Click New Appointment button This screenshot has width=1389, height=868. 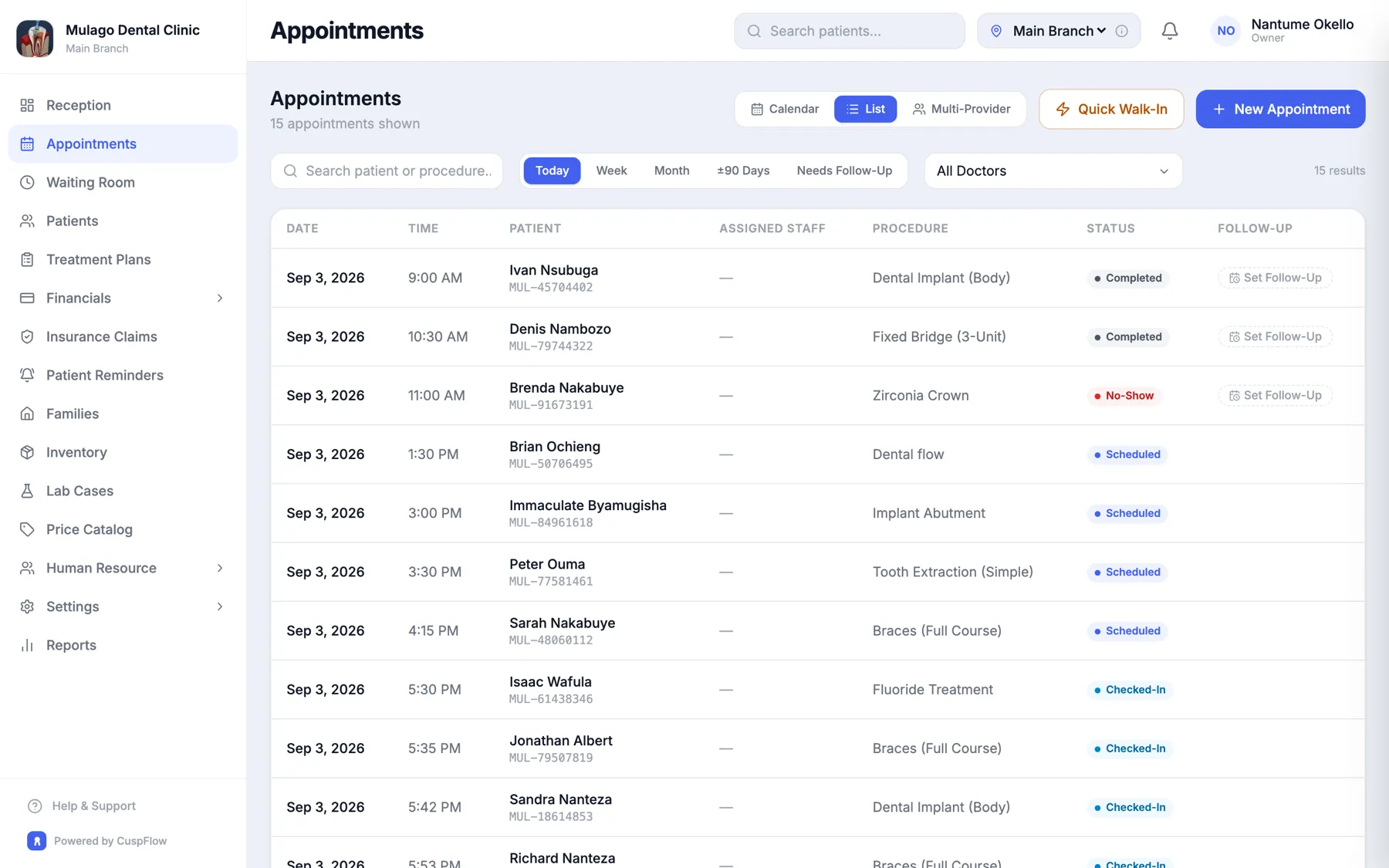(x=1280, y=109)
